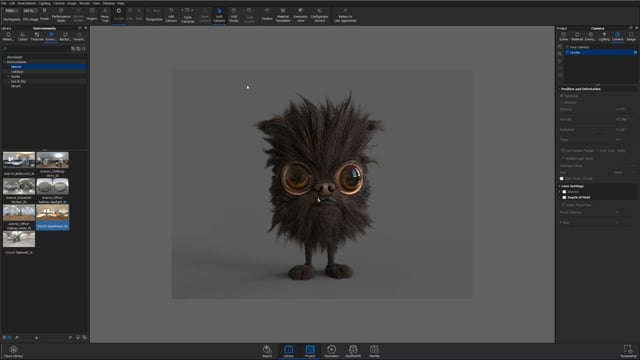Open the Standard Views dropdown
Screen dimensions: 640x360
[x=598, y=166]
